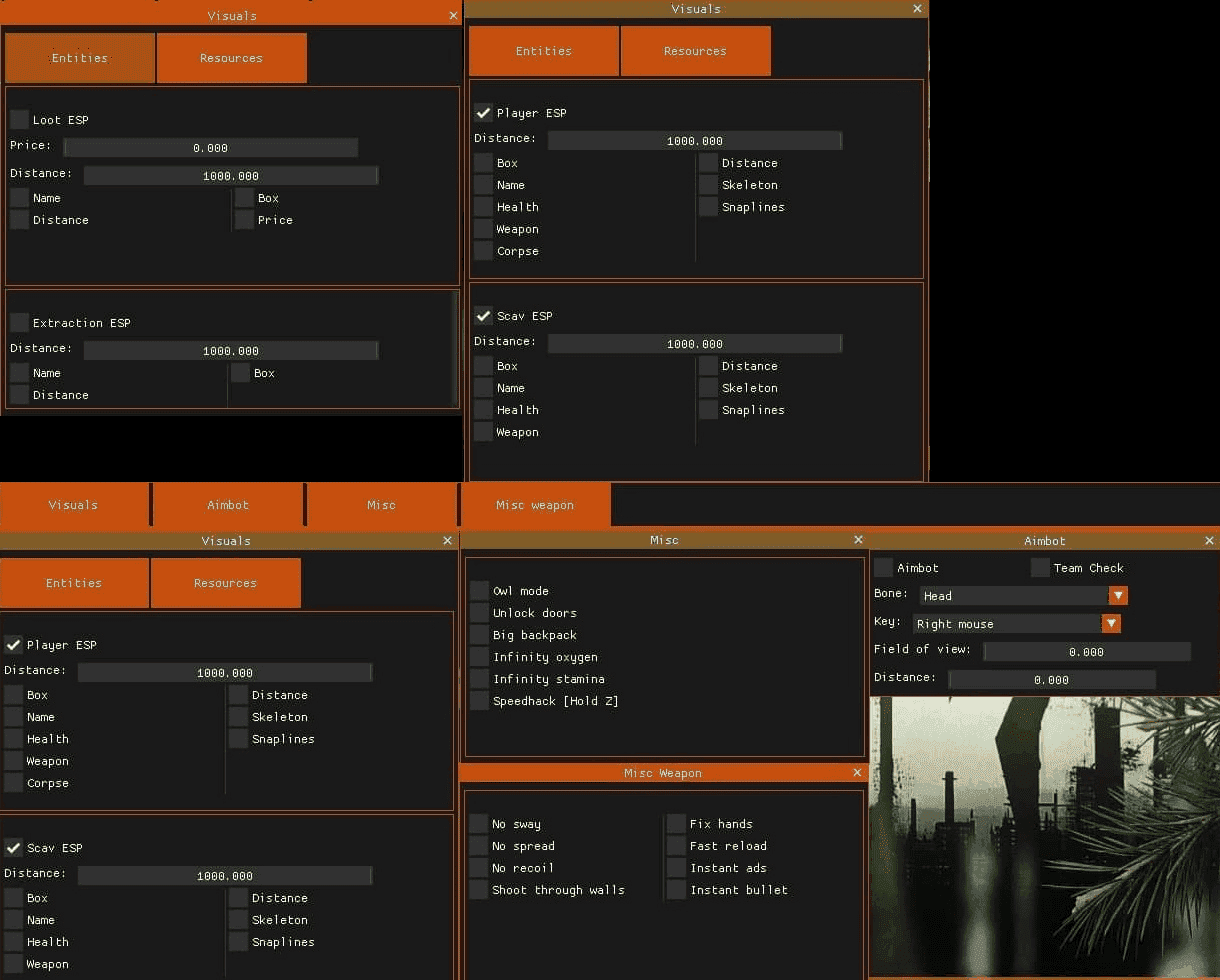The image size is (1220, 980).
Task: Enable the Loot ESP checkbox
Action: (x=20, y=120)
